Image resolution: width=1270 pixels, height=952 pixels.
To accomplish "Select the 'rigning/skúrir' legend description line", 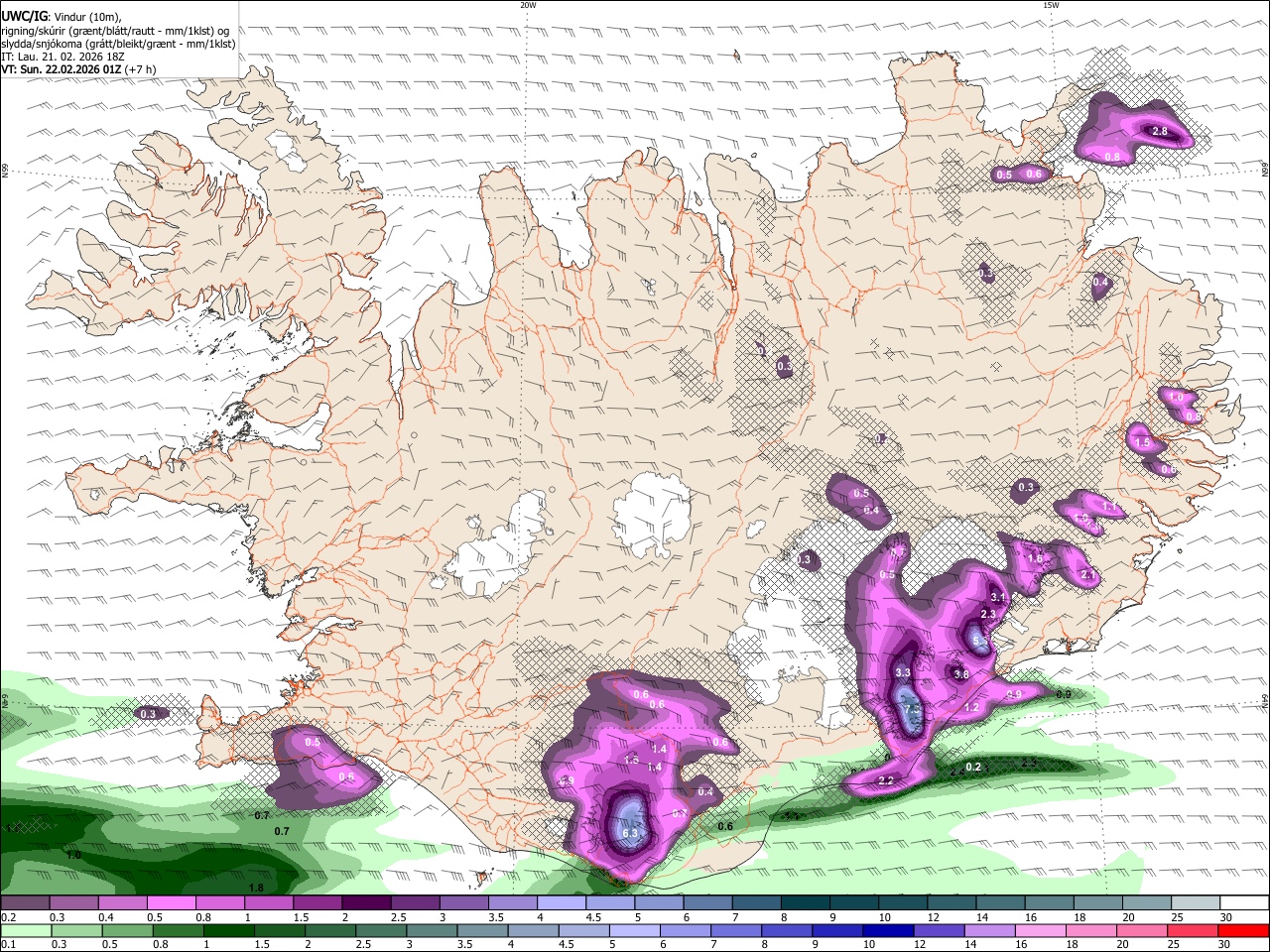I will click(116, 30).
